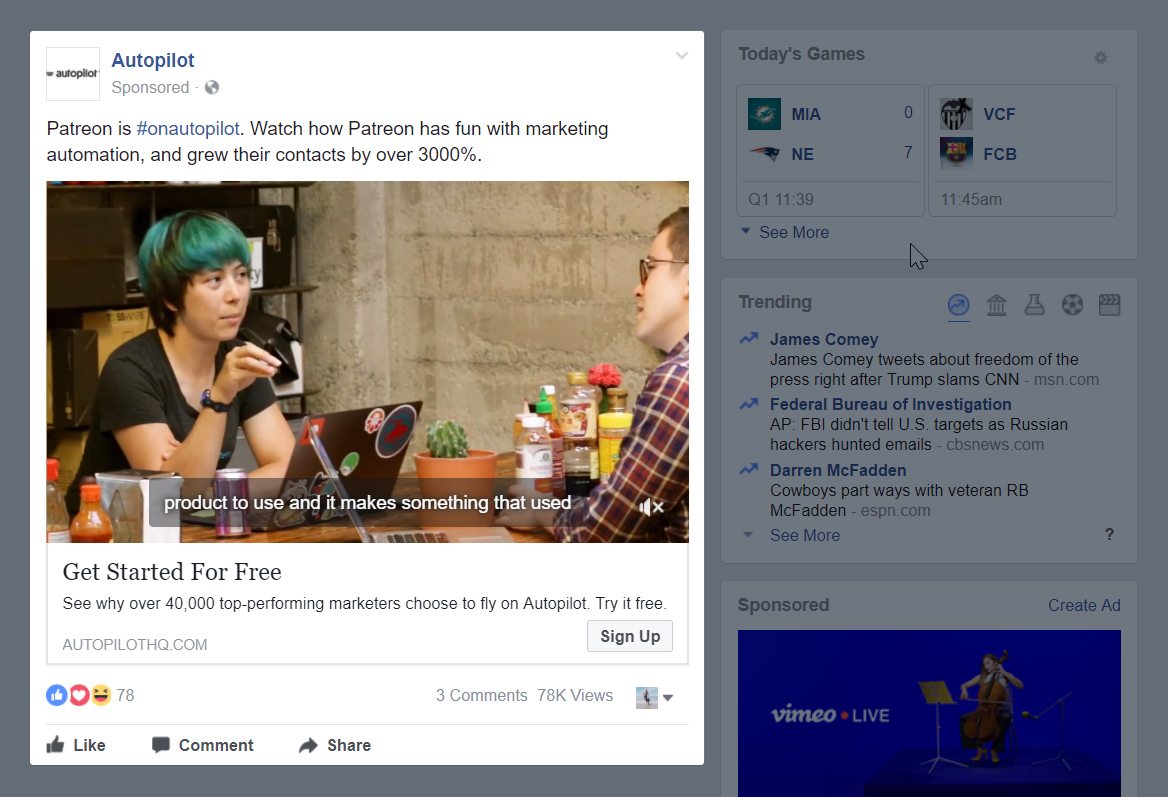1168x797 pixels.
Task: View the haha laughing reaction icon
Action: click(x=101, y=695)
